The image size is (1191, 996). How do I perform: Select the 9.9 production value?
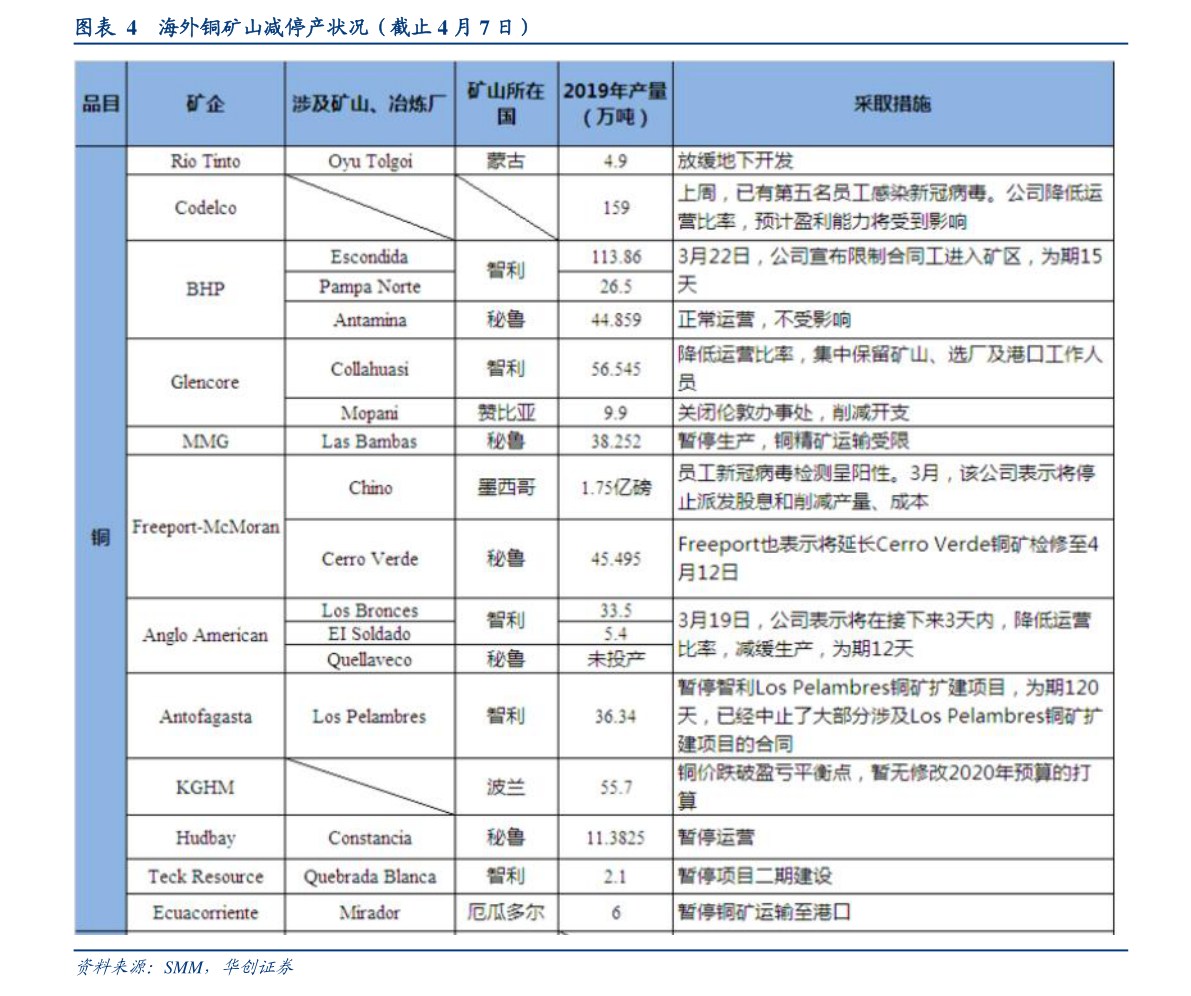click(x=615, y=413)
